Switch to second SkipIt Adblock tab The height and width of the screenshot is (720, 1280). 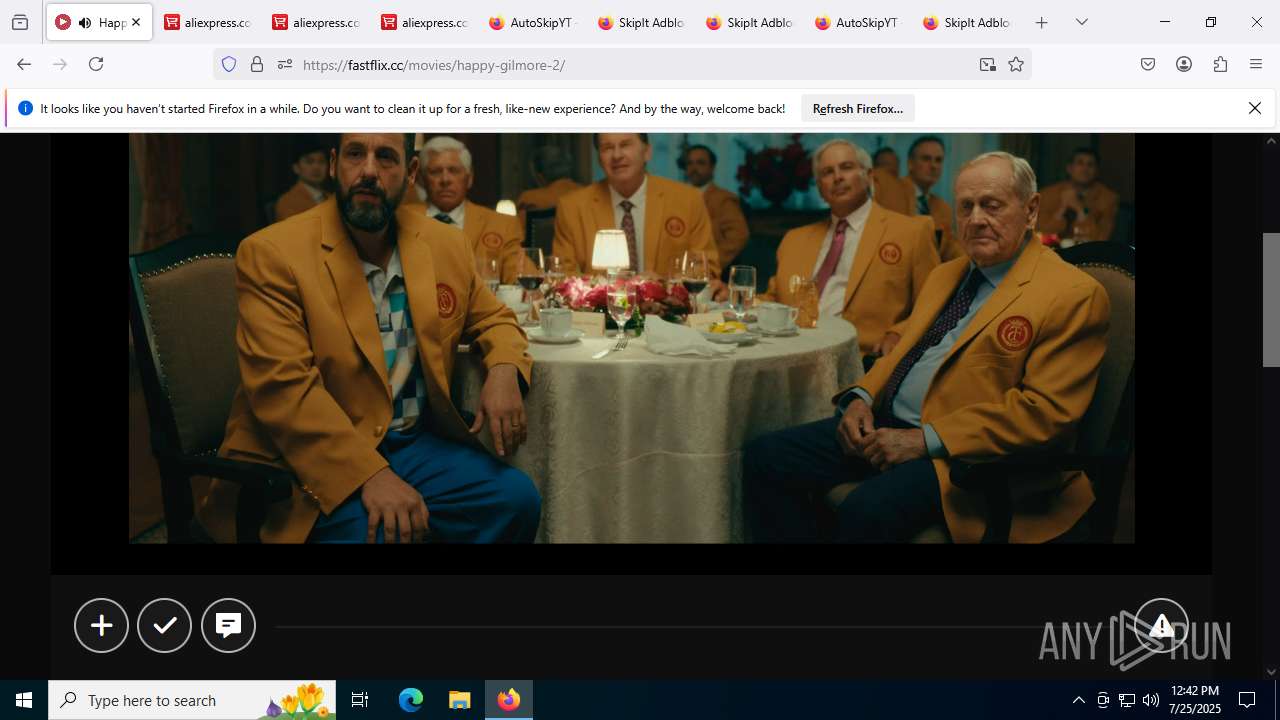point(750,22)
